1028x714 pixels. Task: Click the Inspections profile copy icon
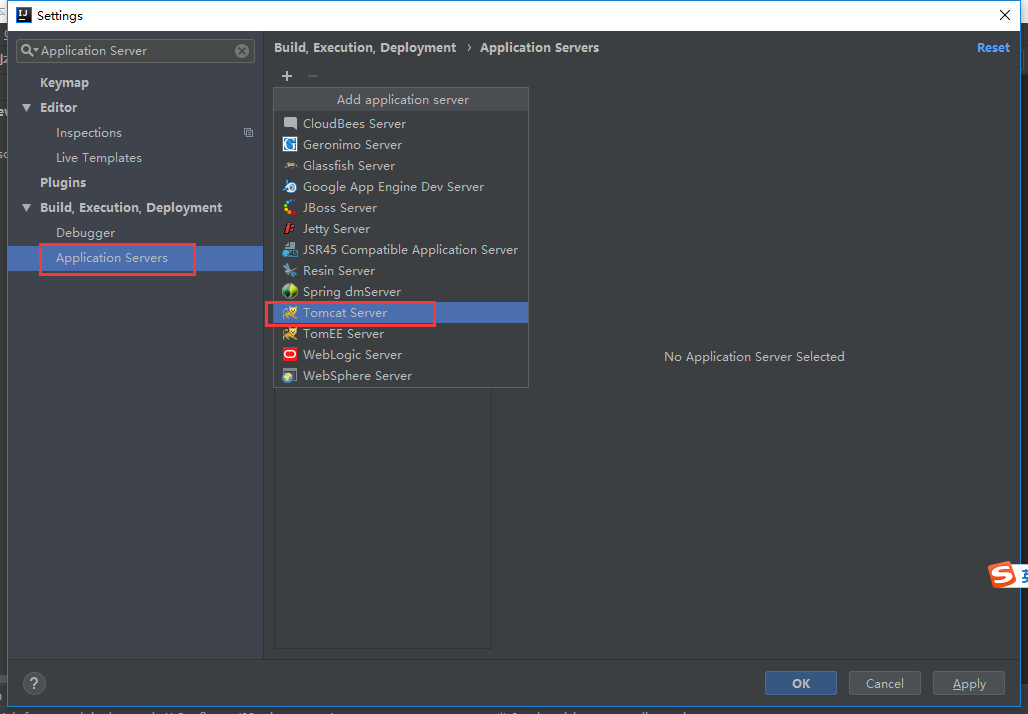pos(248,132)
